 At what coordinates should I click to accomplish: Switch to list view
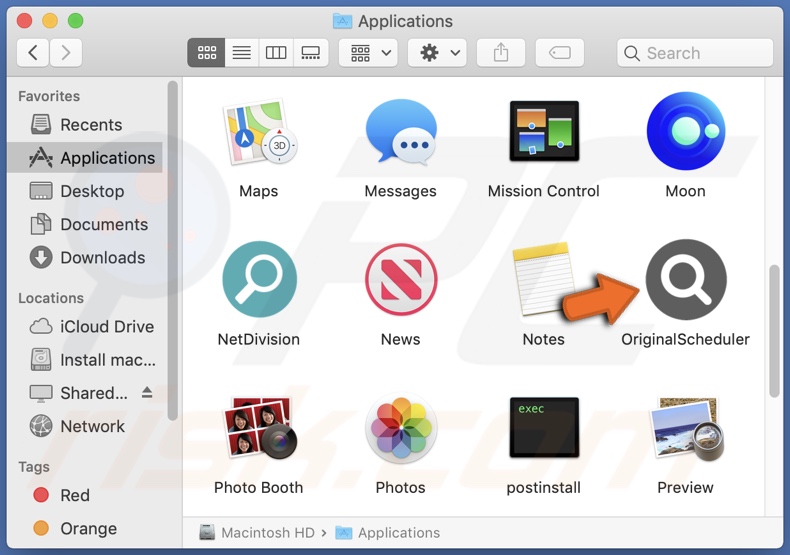pos(241,52)
